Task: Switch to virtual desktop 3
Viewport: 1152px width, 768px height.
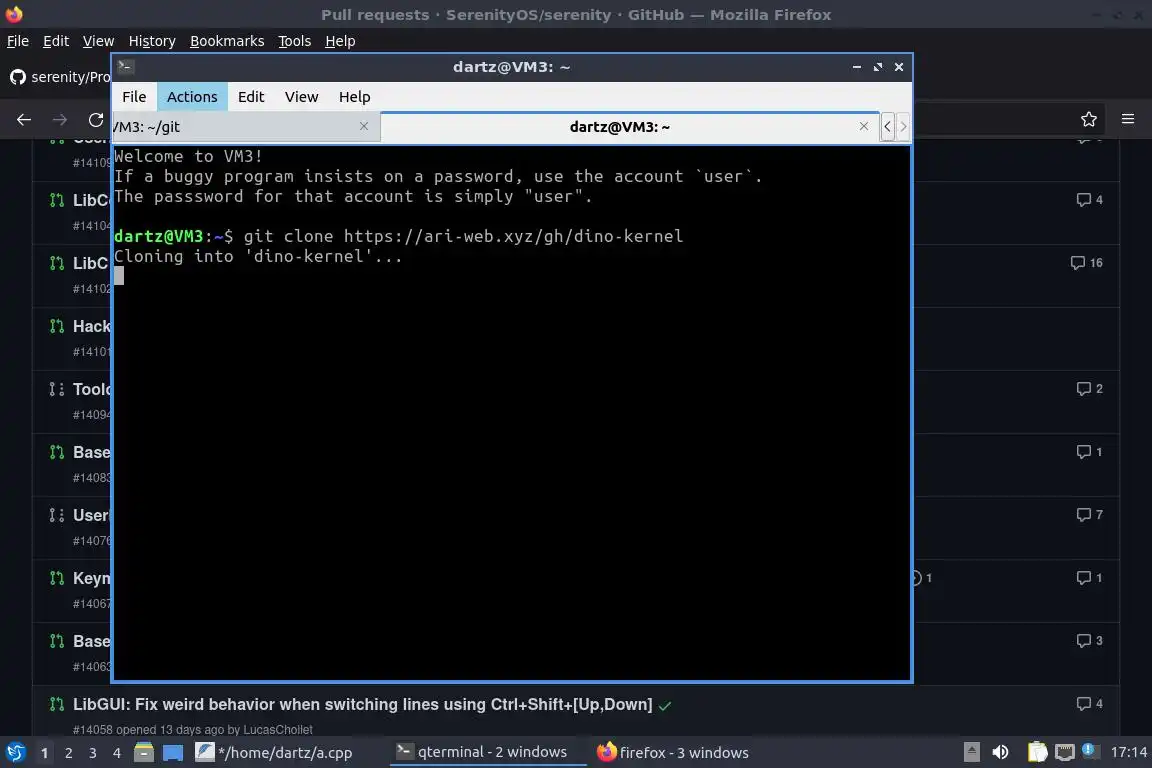Action: [x=93, y=753]
